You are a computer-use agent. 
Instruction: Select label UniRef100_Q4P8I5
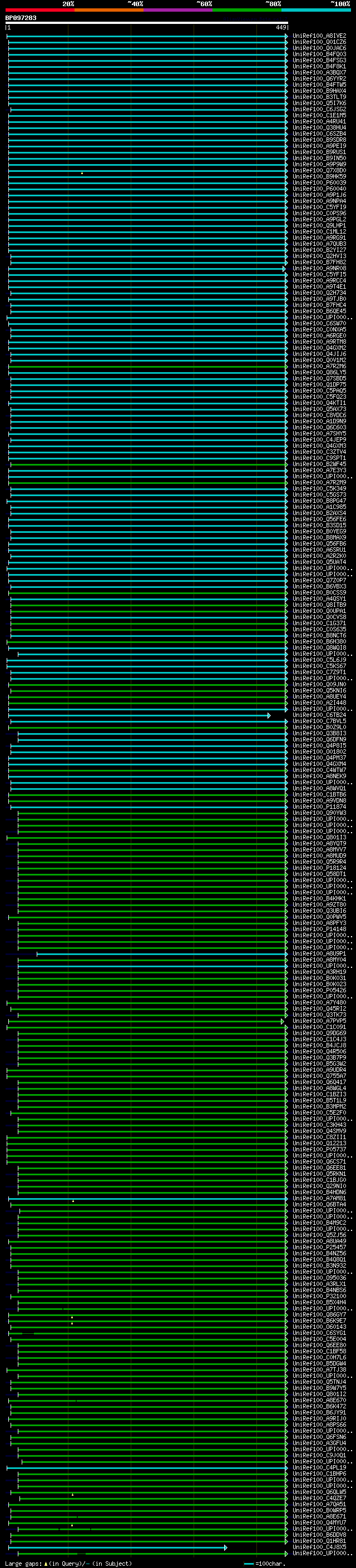click(x=319, y=746)
